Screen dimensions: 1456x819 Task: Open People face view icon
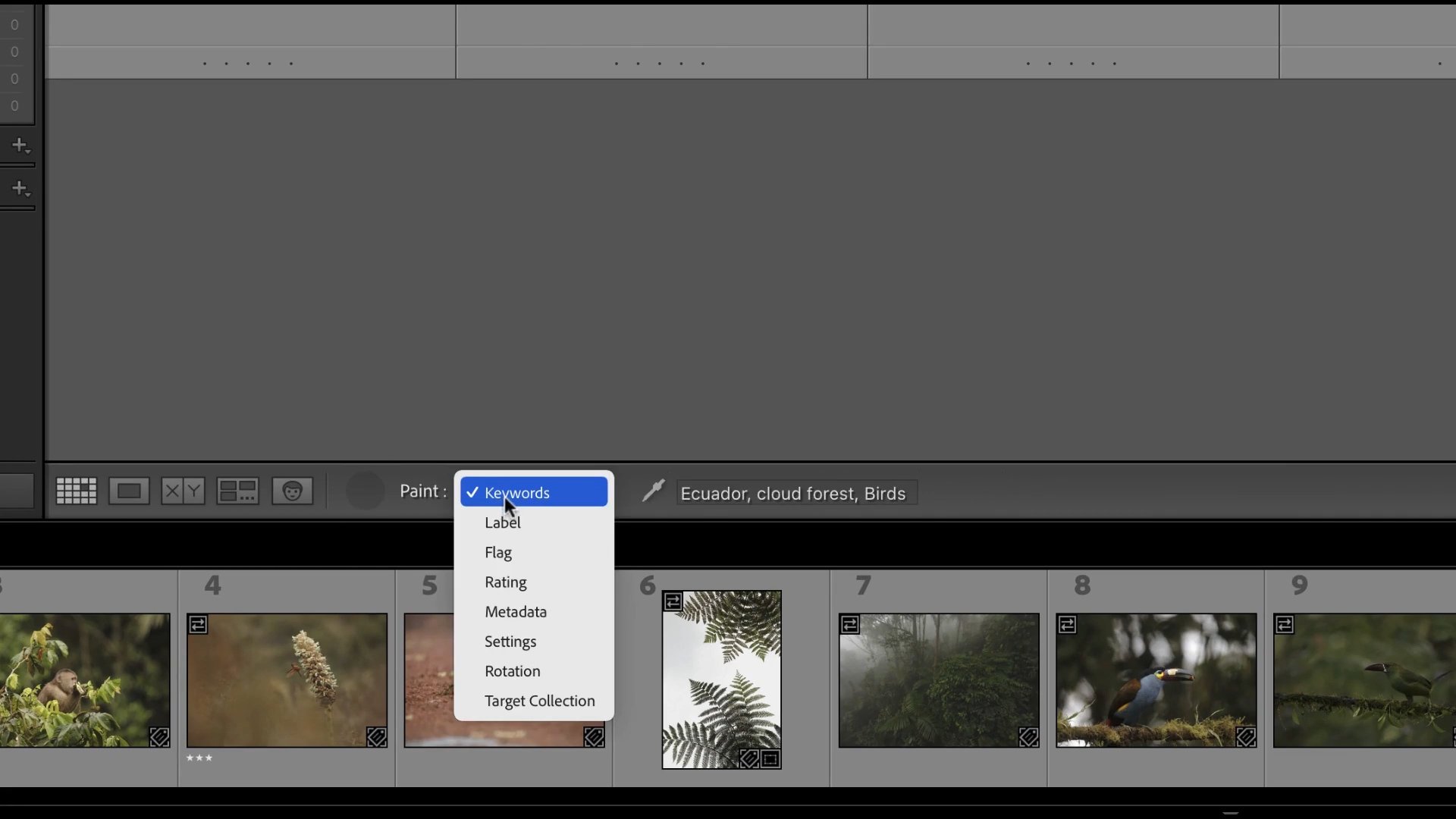point(293,491)
